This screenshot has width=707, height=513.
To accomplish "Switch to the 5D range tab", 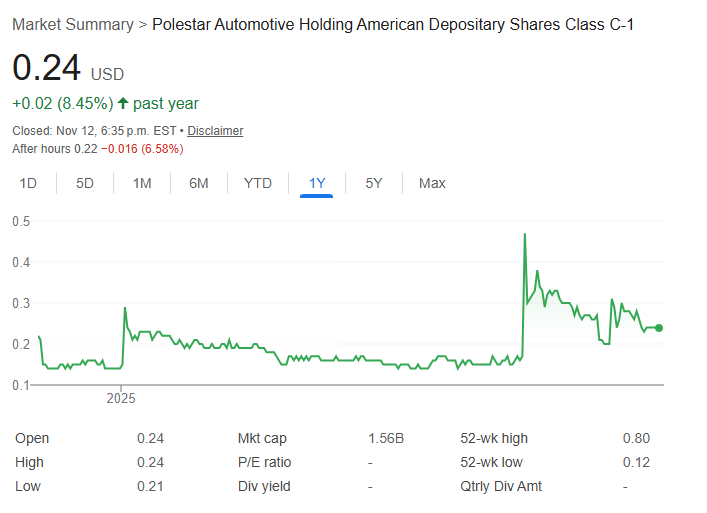I will click(86, 183).
